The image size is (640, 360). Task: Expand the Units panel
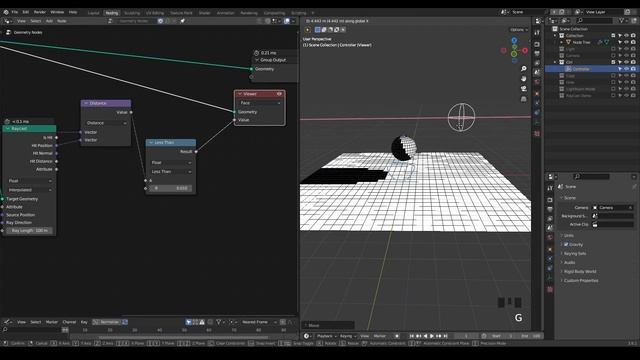click(x=569, y=236)
